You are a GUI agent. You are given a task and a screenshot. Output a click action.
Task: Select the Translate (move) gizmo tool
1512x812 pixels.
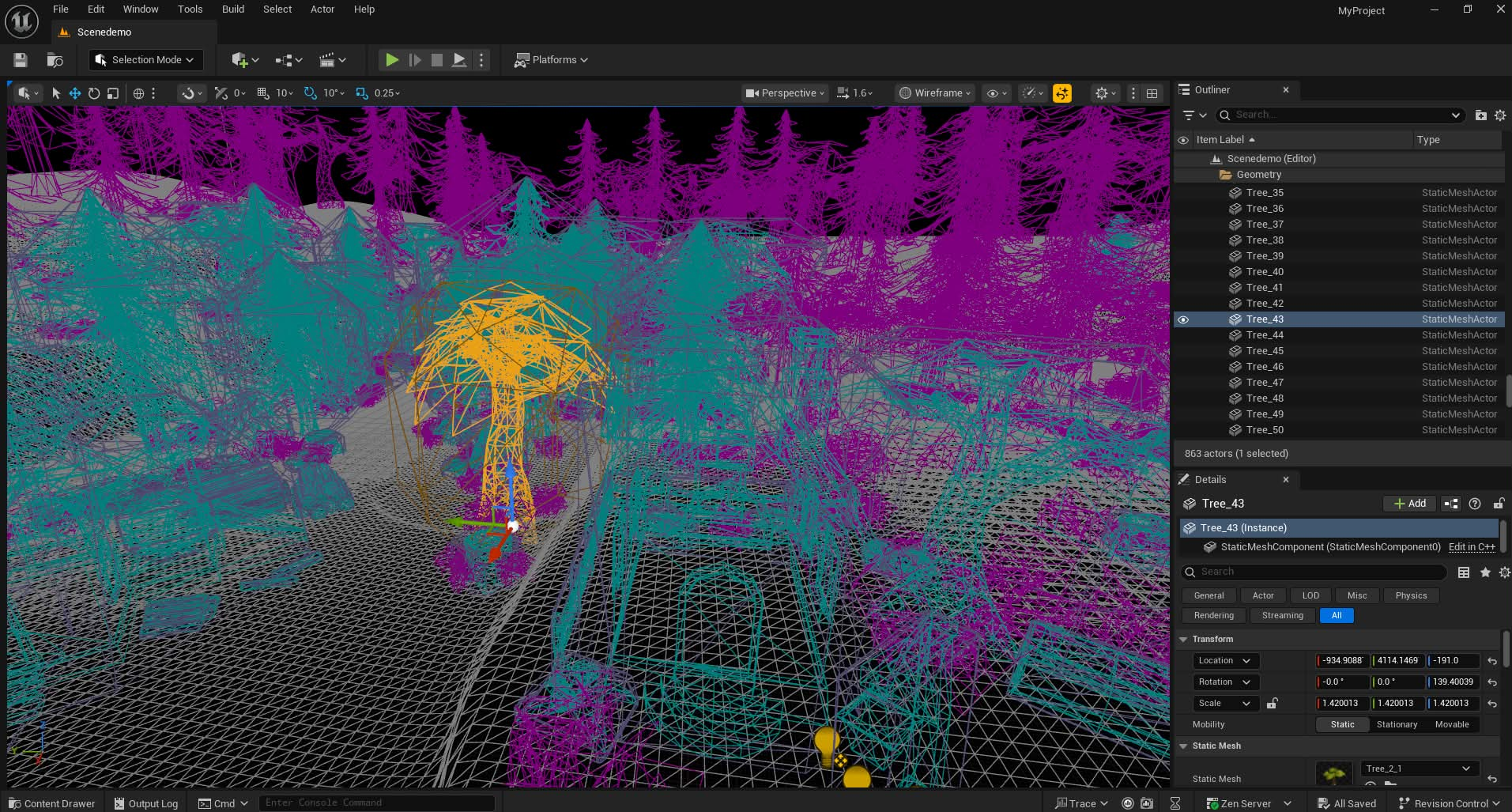(x=75, y=93)
